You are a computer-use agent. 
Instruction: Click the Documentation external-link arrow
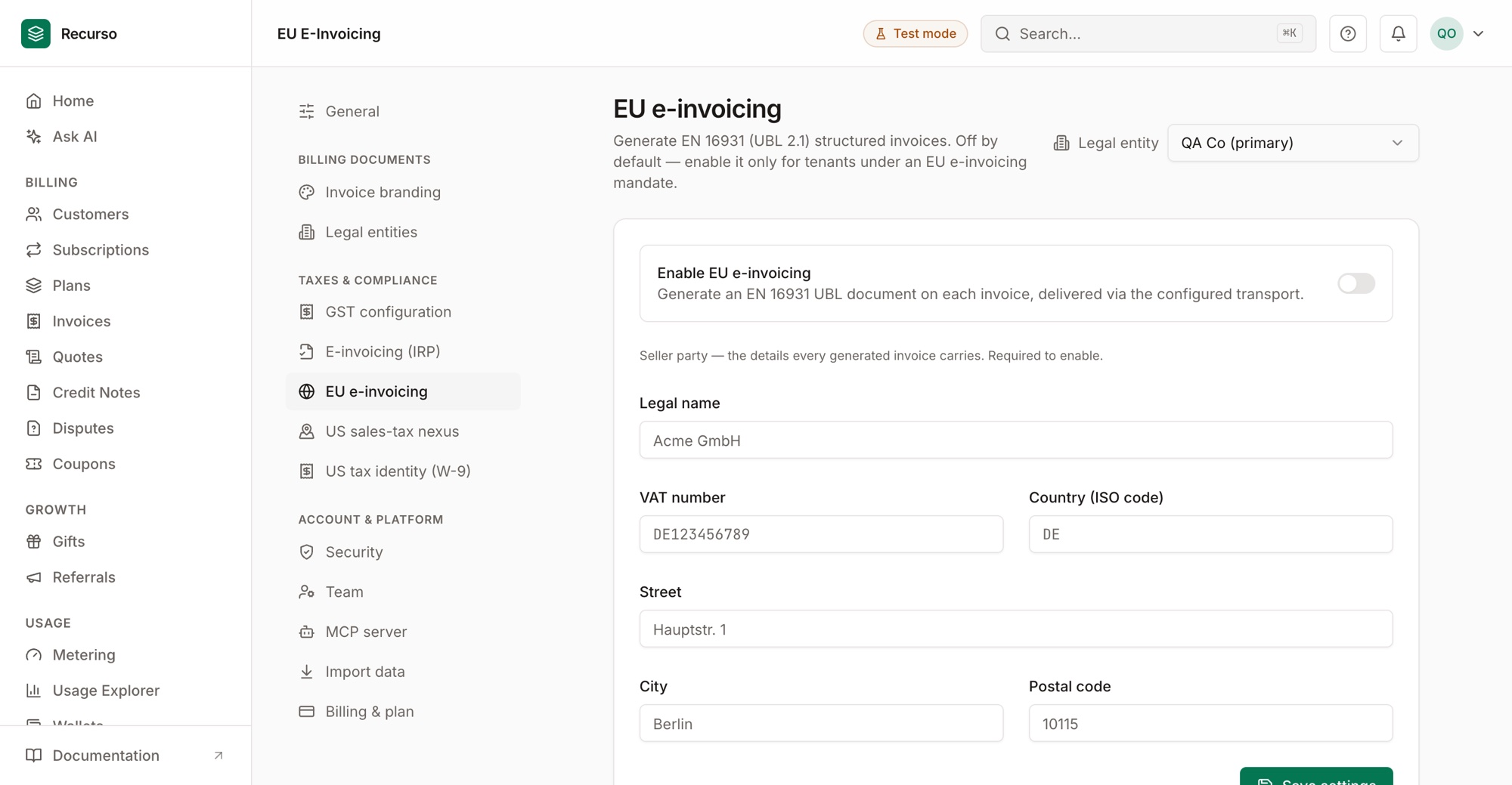(x=218, y=756)
